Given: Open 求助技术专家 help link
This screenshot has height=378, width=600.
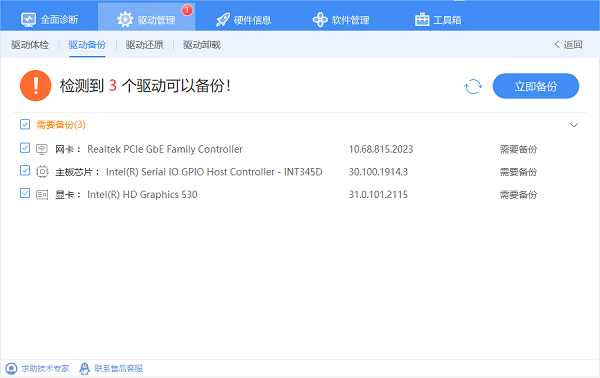Looking at the screenshot, I should click(45, 368).
